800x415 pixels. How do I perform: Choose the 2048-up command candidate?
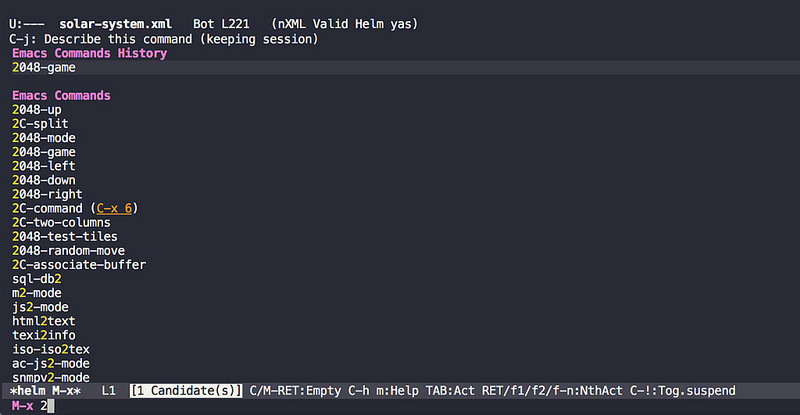[x=37, y=109]
